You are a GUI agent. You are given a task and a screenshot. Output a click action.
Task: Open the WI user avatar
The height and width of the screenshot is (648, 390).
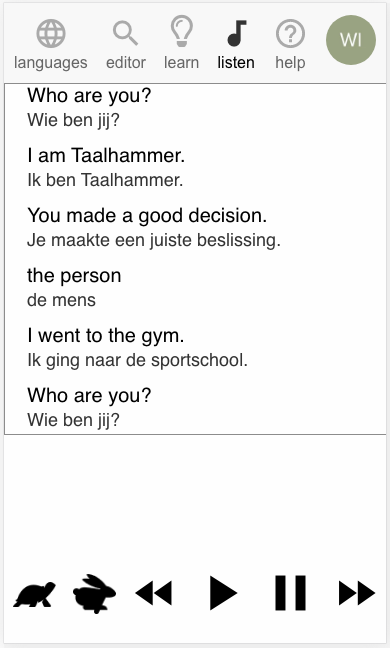(351, 40)
